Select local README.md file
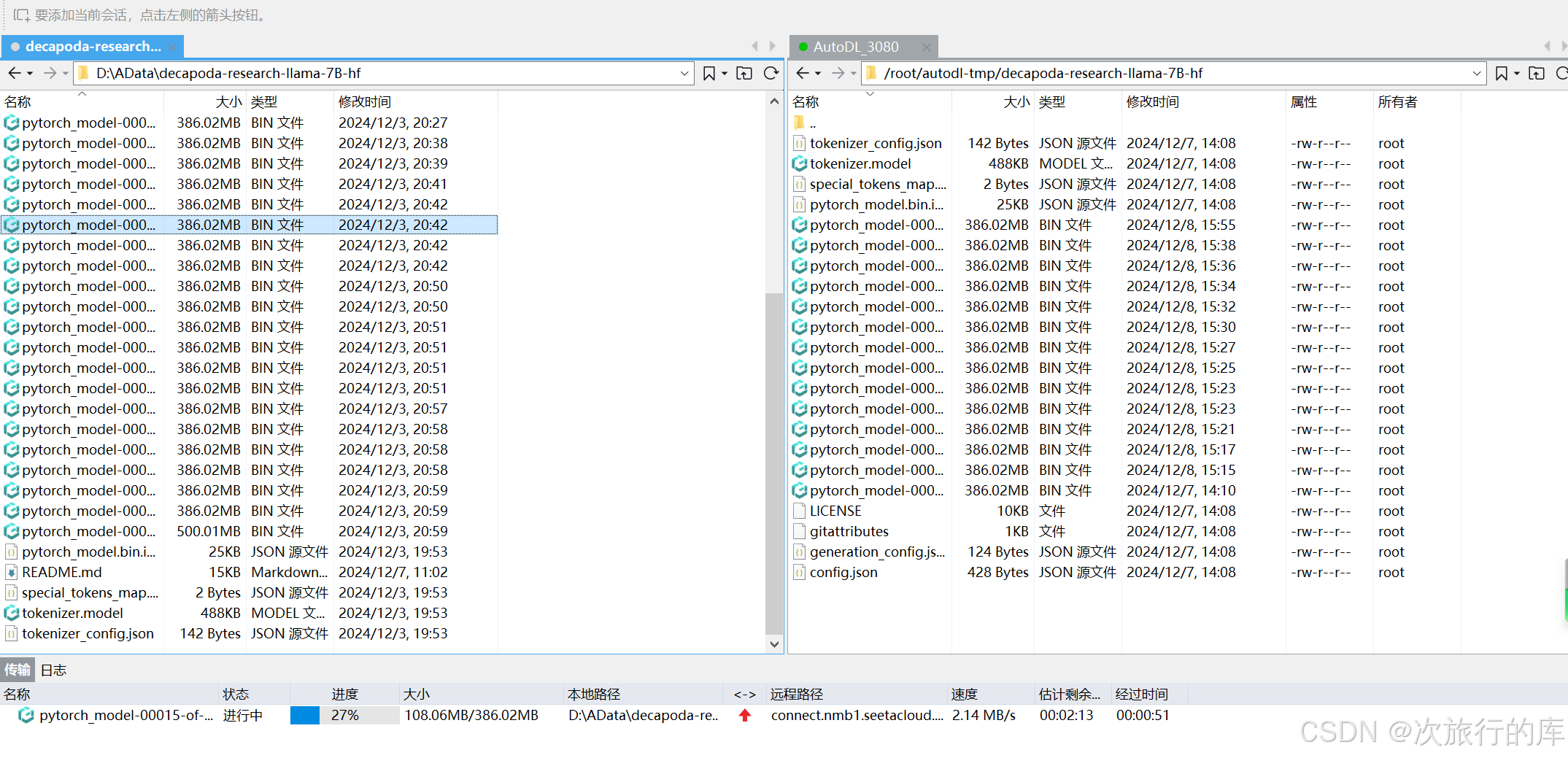Image resolution: width=1568 pixels, height=758 pixels. pyautogui.click(x=250, y=573)
